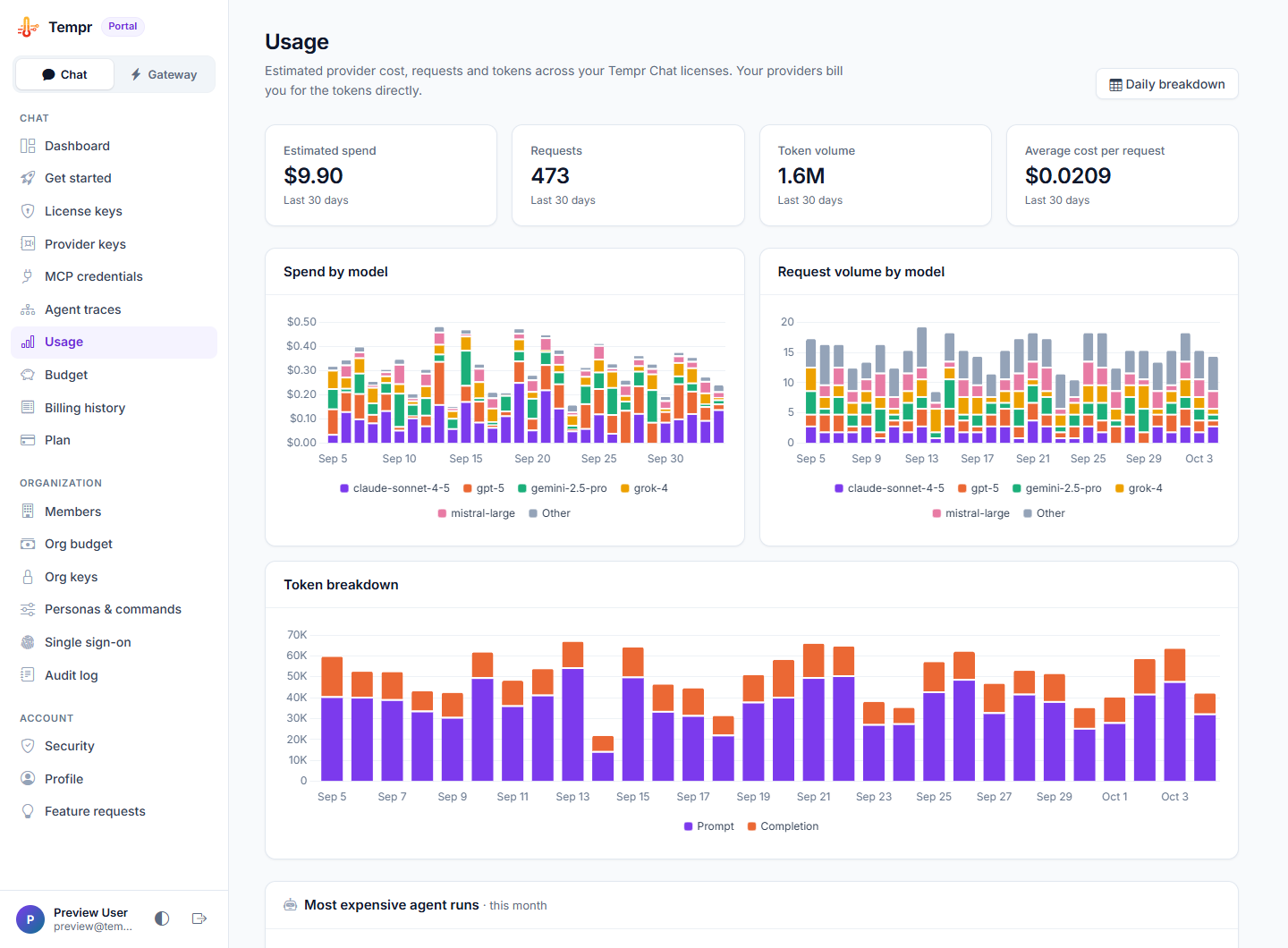The height and width of the screenshot is (948, 1288).
Task: Click the Tempr logo
Action: click(28, 27)
